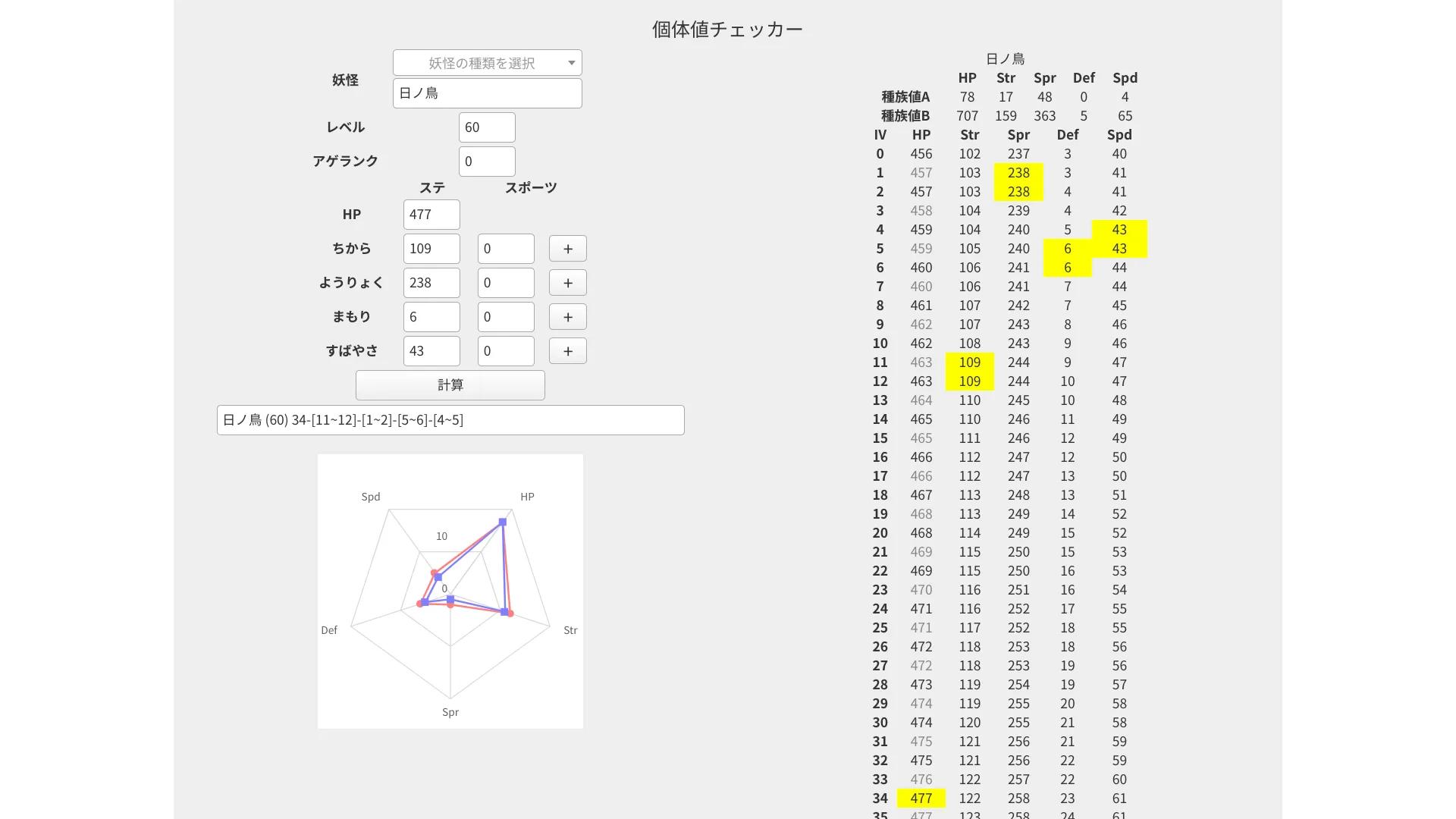1456x819 pixels.
Task: Click the 363 Spr value in 種族値B row
Action: pos(1044,116)
